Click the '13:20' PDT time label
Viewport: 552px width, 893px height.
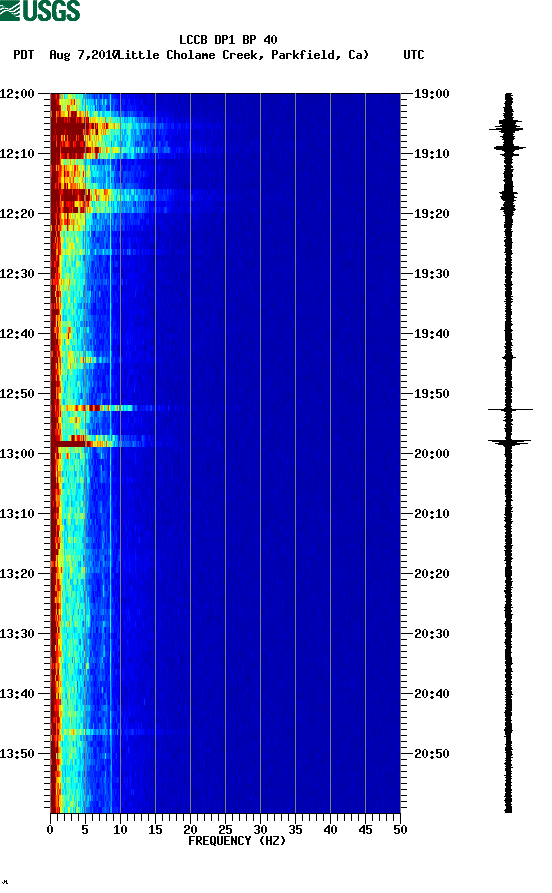pos(17,574)
